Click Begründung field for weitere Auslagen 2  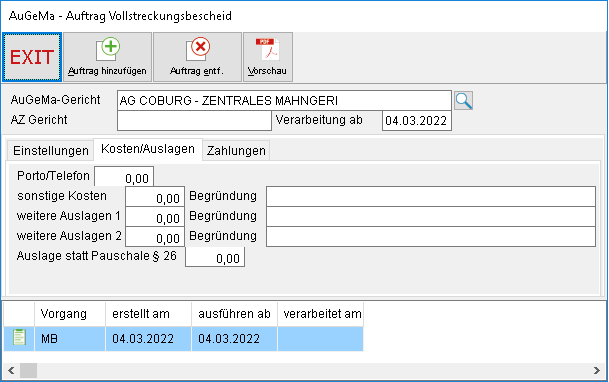click(x=431, y=236)
